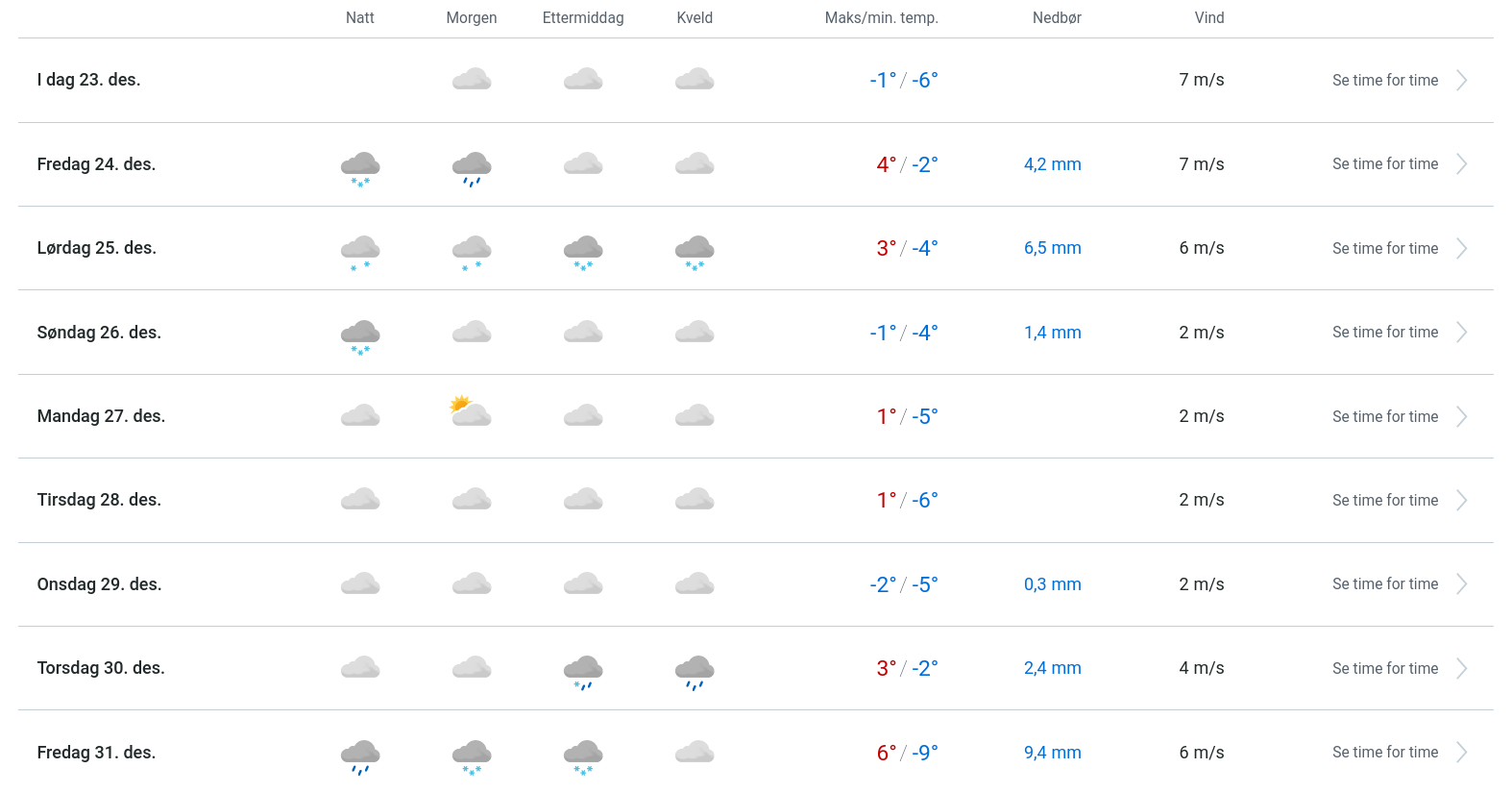Open 'Se time for time' for Tirsdag 28. des.
1512x793 pixels.
pyautogui.click(x=1384, y=501)
